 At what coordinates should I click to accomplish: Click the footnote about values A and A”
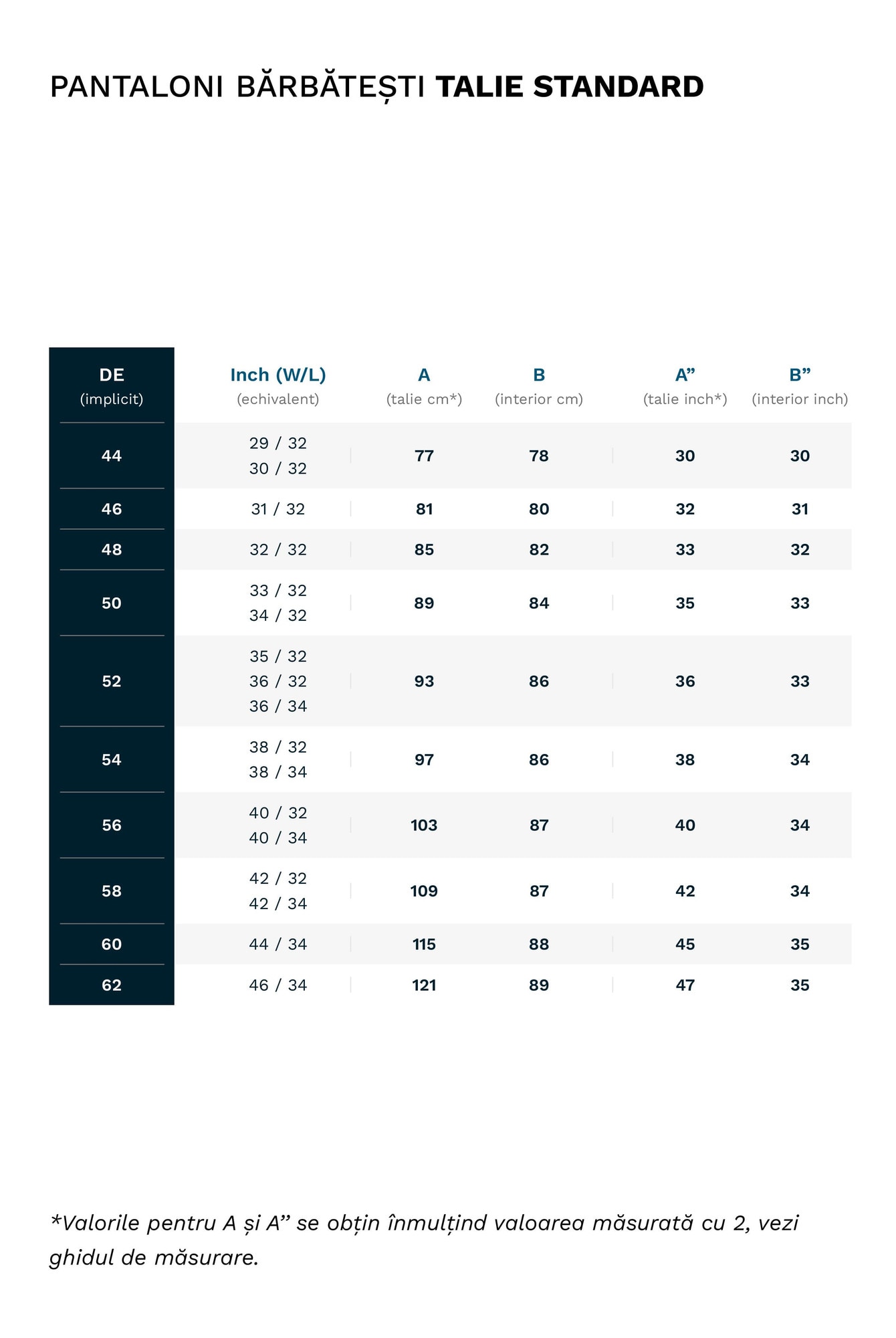424,1240
